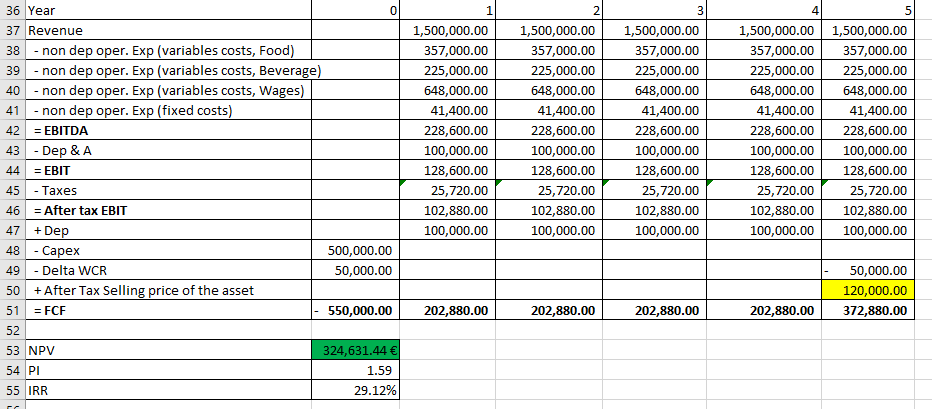932x409 pixels.
Task: Click the yellow 120,000.00 selling price cell
Action: pos(868,290)
